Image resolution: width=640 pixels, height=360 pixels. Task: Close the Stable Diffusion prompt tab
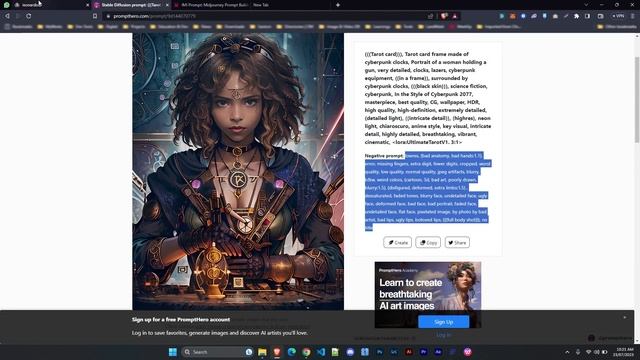click(167, 5)
